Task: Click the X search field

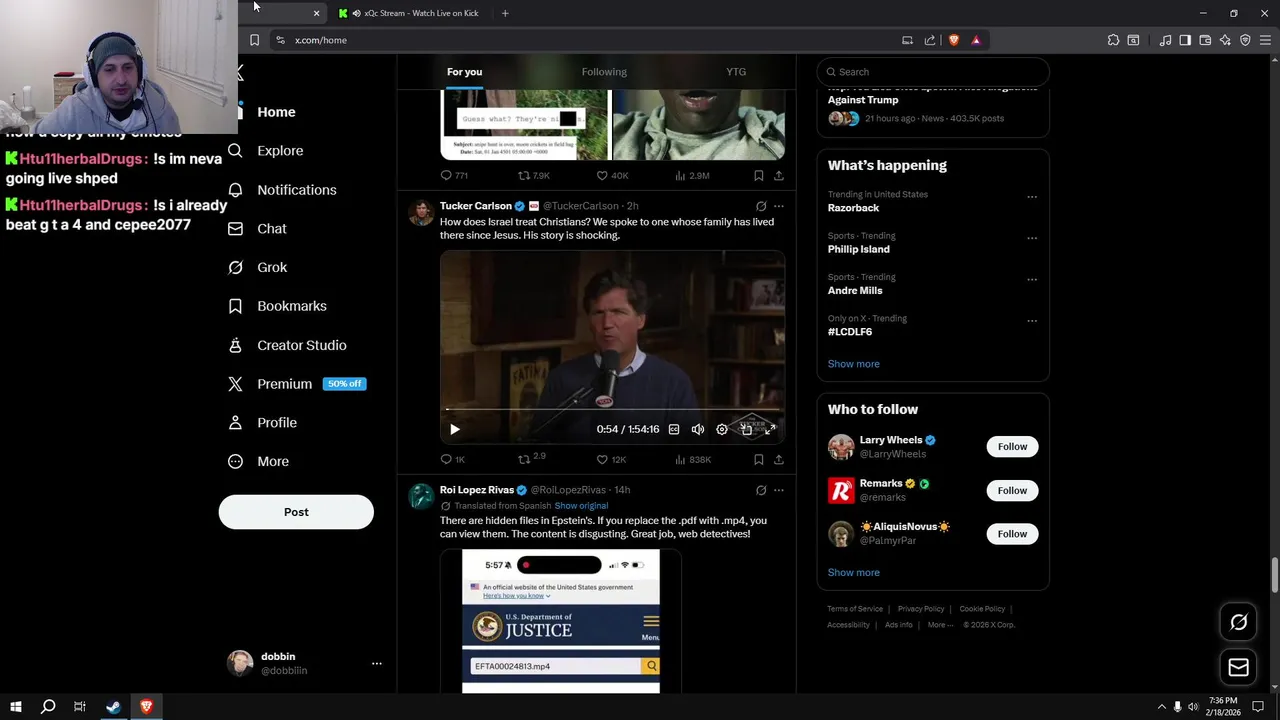Action: tap(933, 72)
